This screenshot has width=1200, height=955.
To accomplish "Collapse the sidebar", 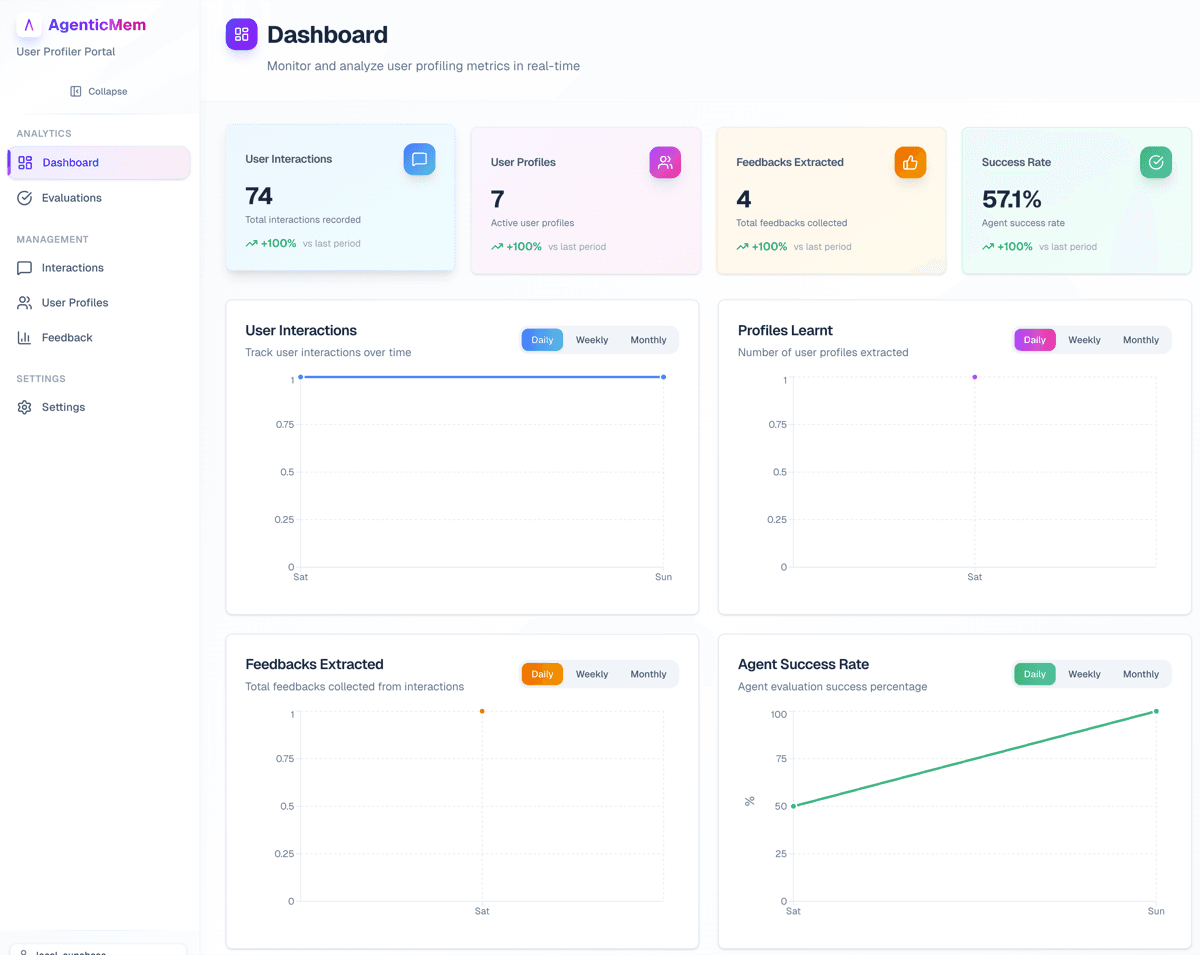I will click(98, 91).
